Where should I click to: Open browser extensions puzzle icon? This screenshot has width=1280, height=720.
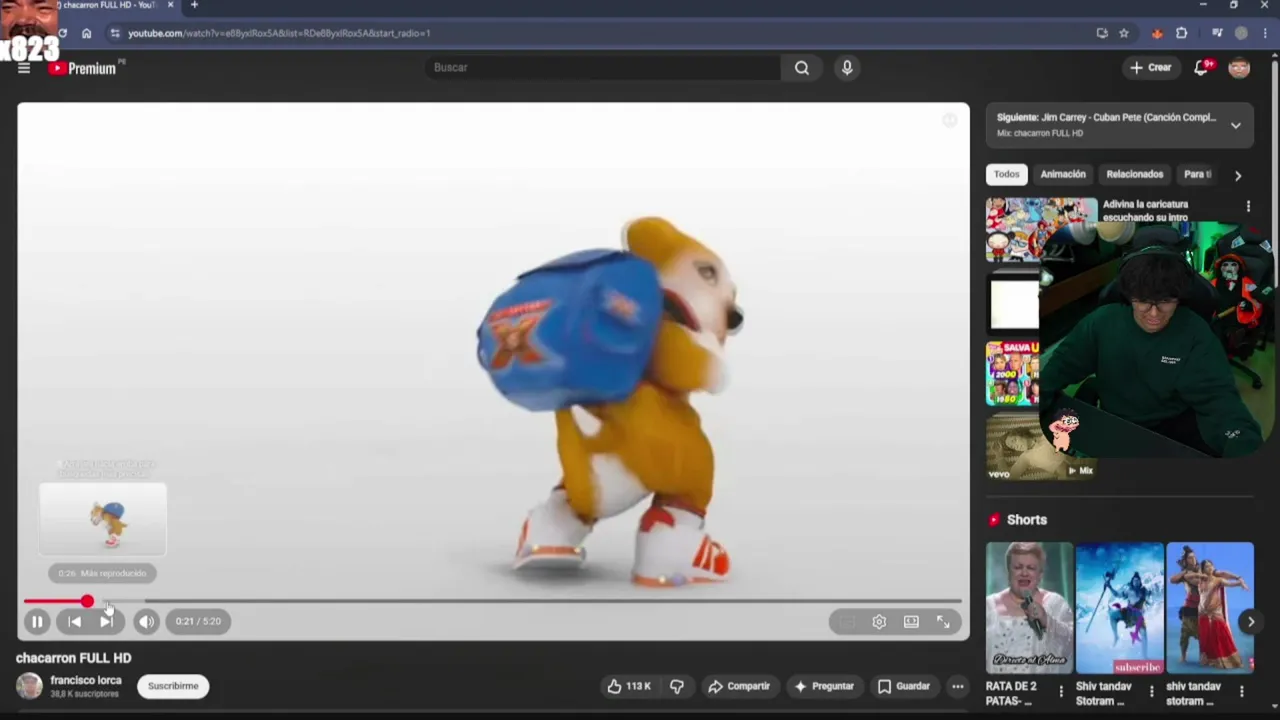point(1182,33)
